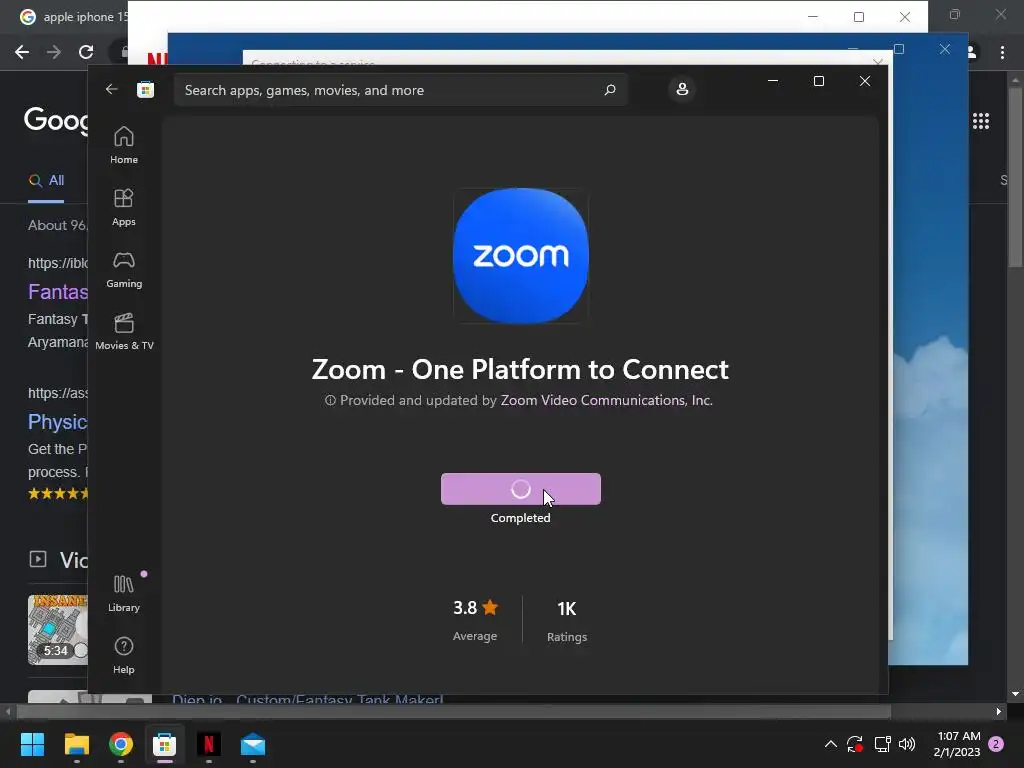Open the Store account profile icon
This screenshot has height=768, width=1024.
[x=682, y=89]
